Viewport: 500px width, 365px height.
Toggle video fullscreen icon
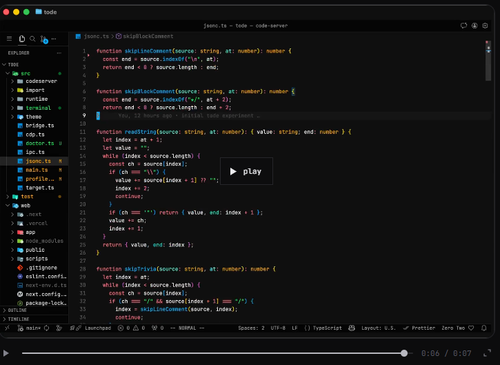pos(487,353)
